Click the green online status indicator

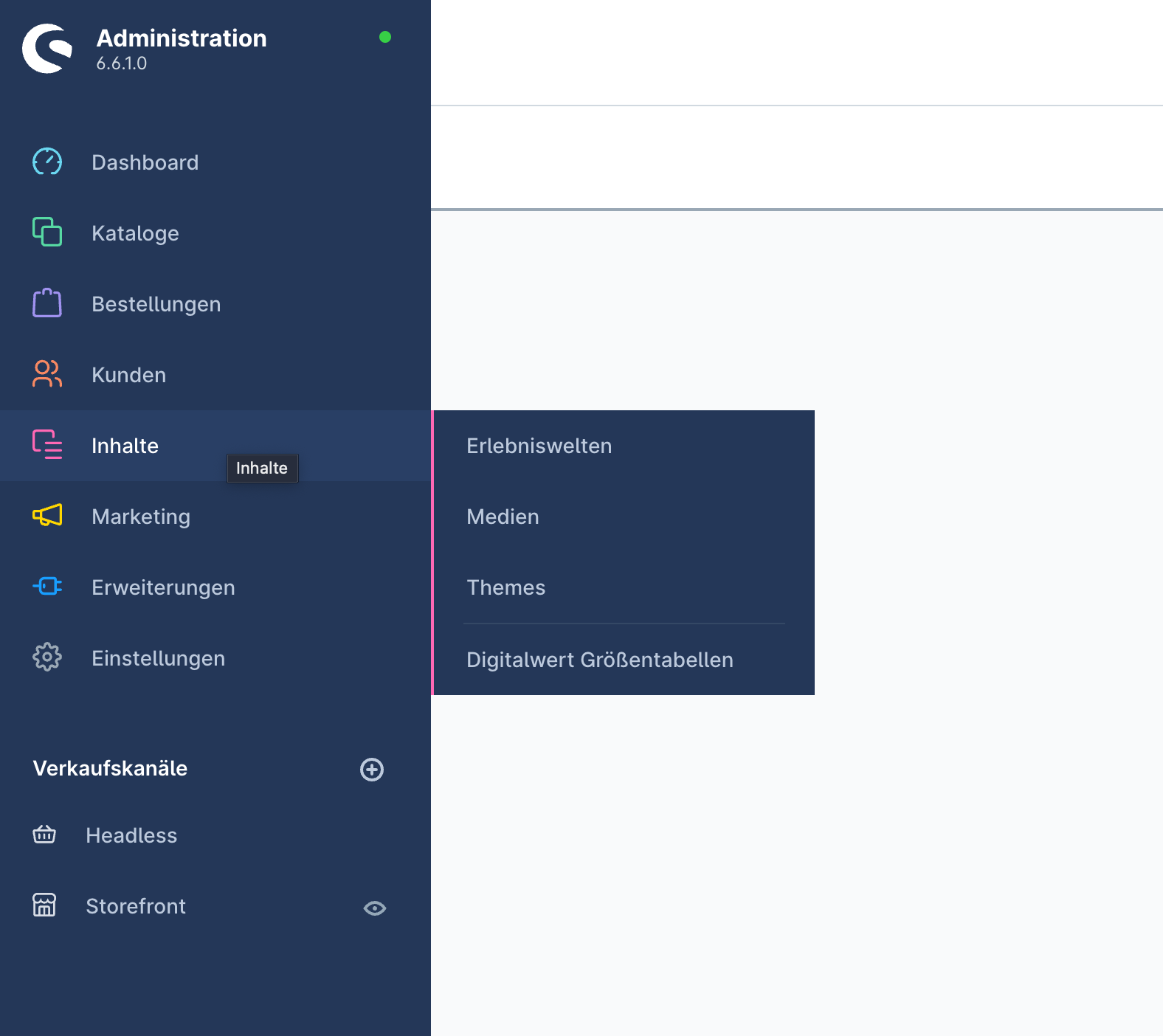385,37
